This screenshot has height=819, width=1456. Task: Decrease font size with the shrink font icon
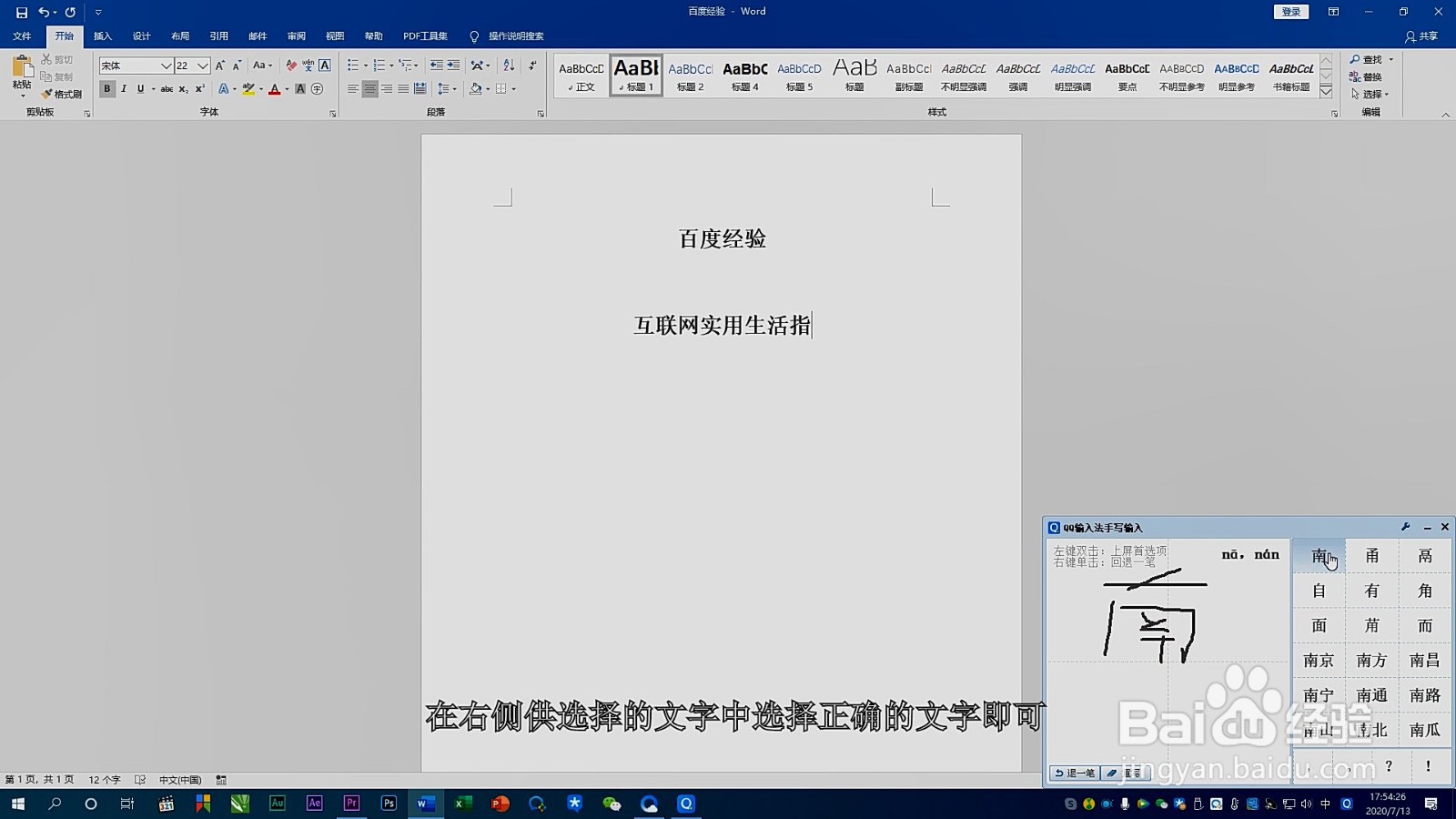pyautogui.click(x=237, y=66)
